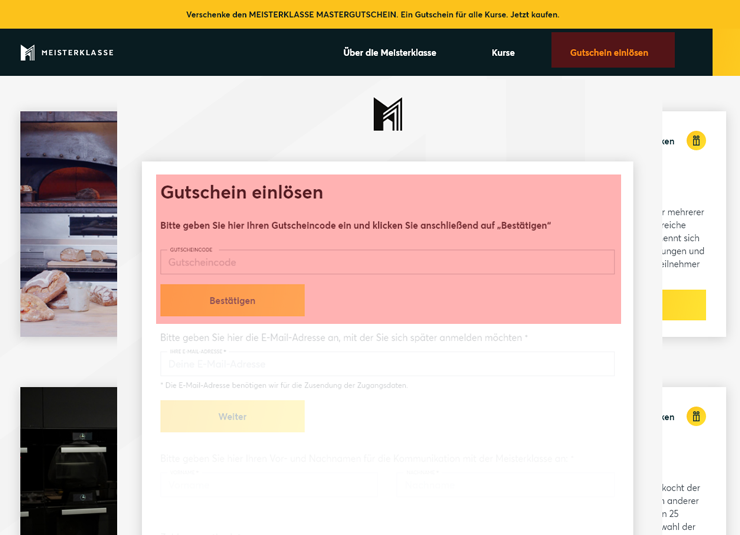Click the yellow button on the top right card
The height and width of the screenshot is (535, 740).
tap(684, 305)
